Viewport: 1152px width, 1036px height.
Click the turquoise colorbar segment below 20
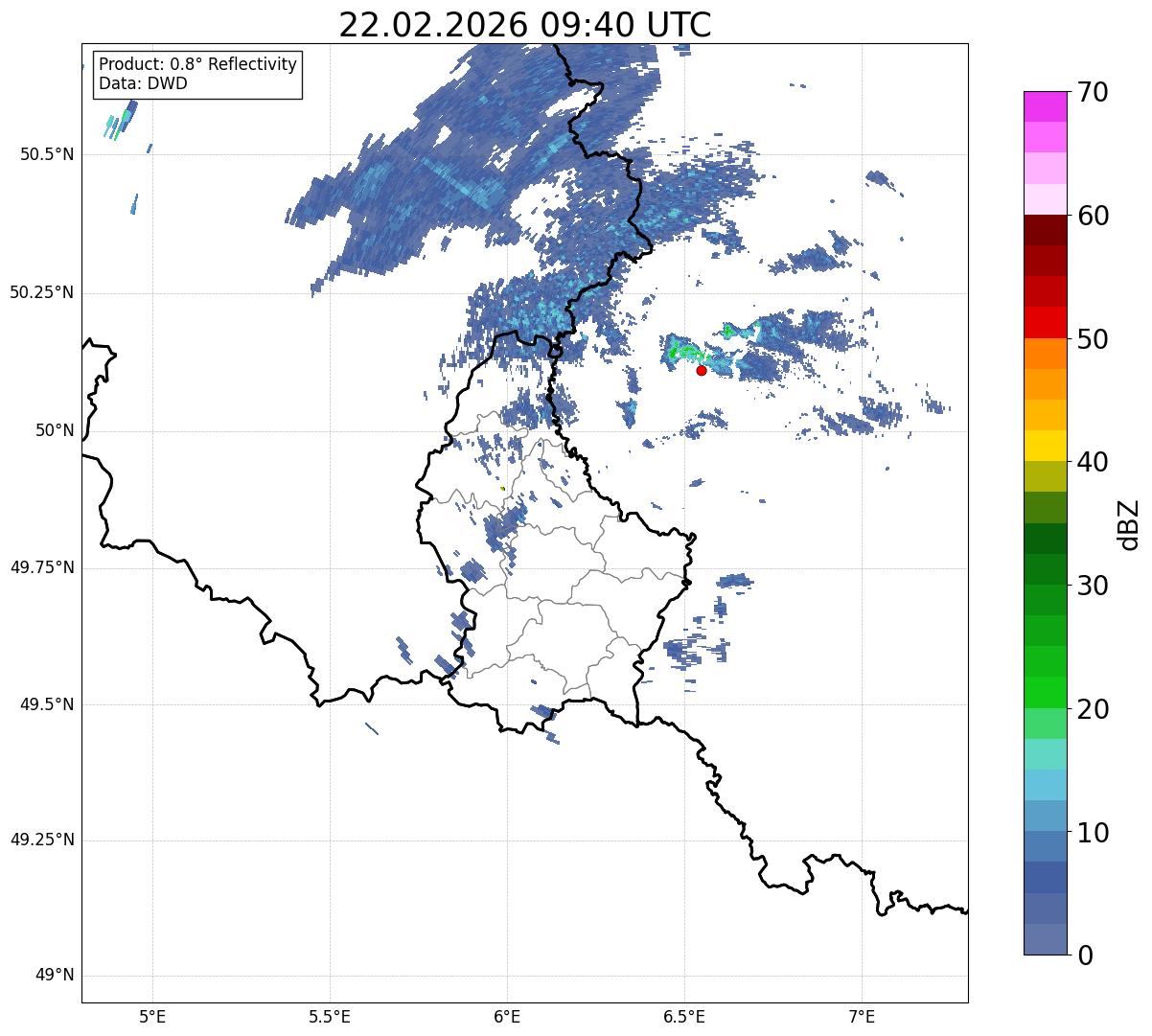[x=1046, y=754]
